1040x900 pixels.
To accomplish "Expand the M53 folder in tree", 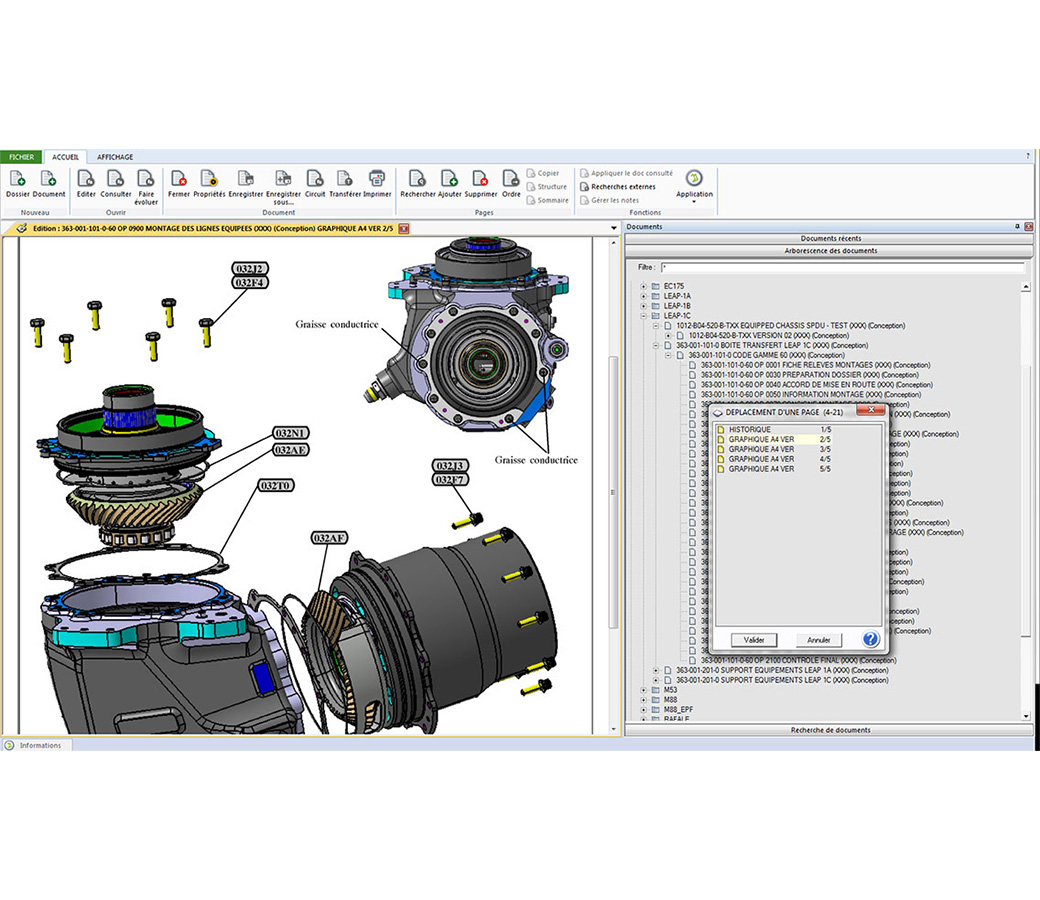I will (x=644, y=690).
